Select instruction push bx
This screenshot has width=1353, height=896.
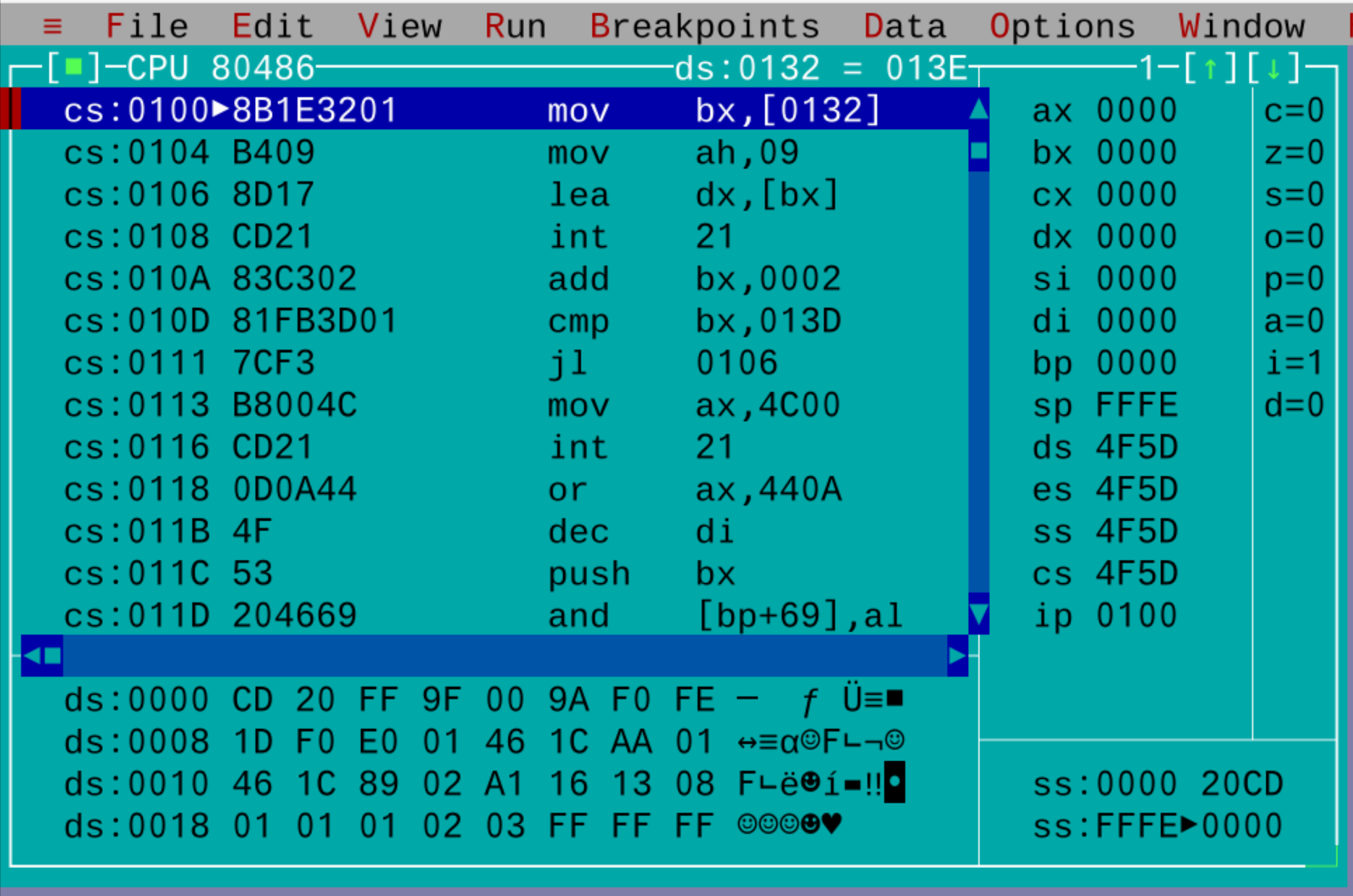tap(495, 572)
